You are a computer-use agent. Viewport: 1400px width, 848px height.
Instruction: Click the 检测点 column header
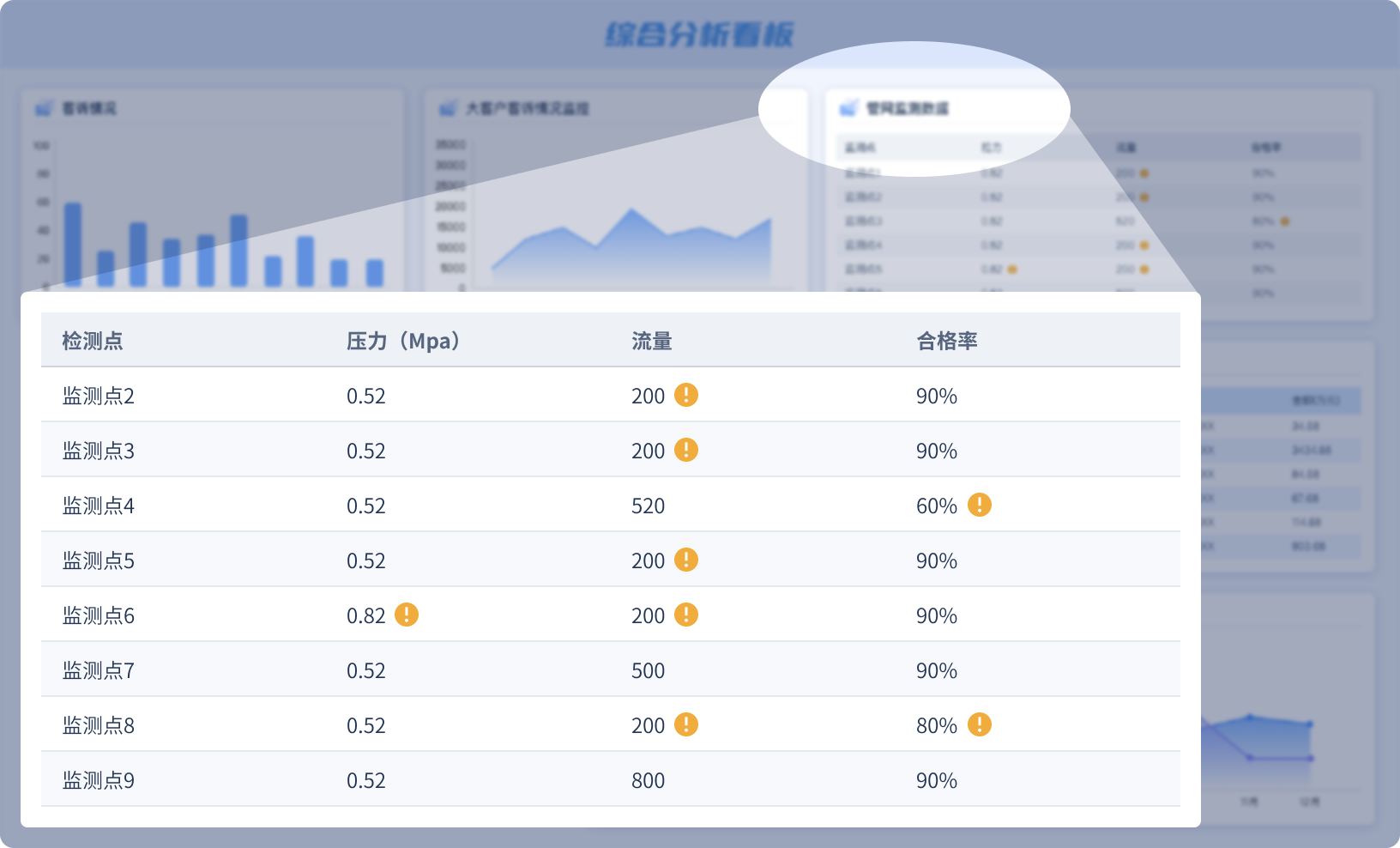coord(93,341)
